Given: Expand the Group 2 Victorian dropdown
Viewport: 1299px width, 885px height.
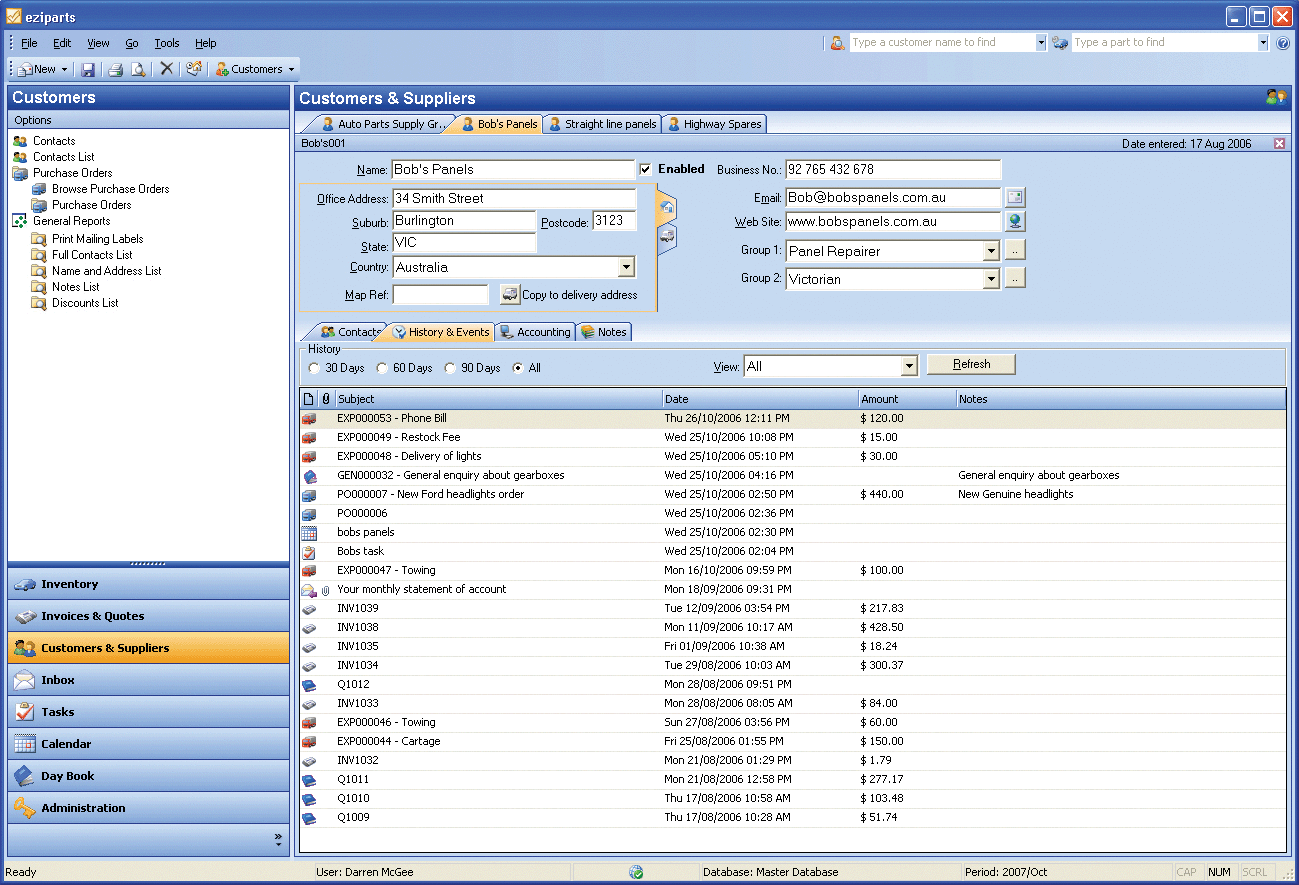Looking at the screenshot, I should click(991, 279).
